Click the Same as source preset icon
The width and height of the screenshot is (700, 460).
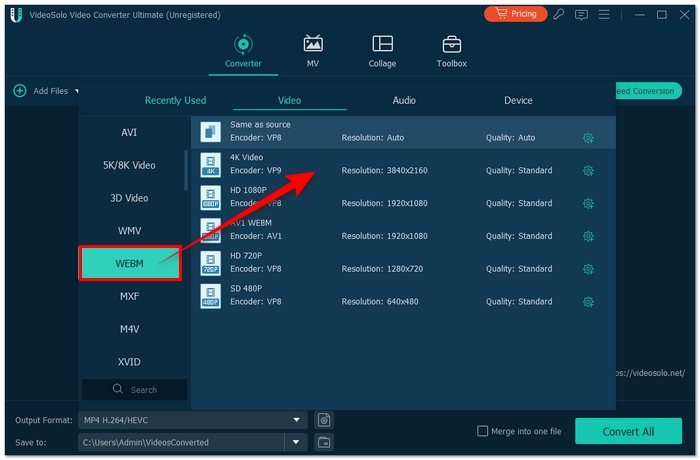[x=210, y=132]
